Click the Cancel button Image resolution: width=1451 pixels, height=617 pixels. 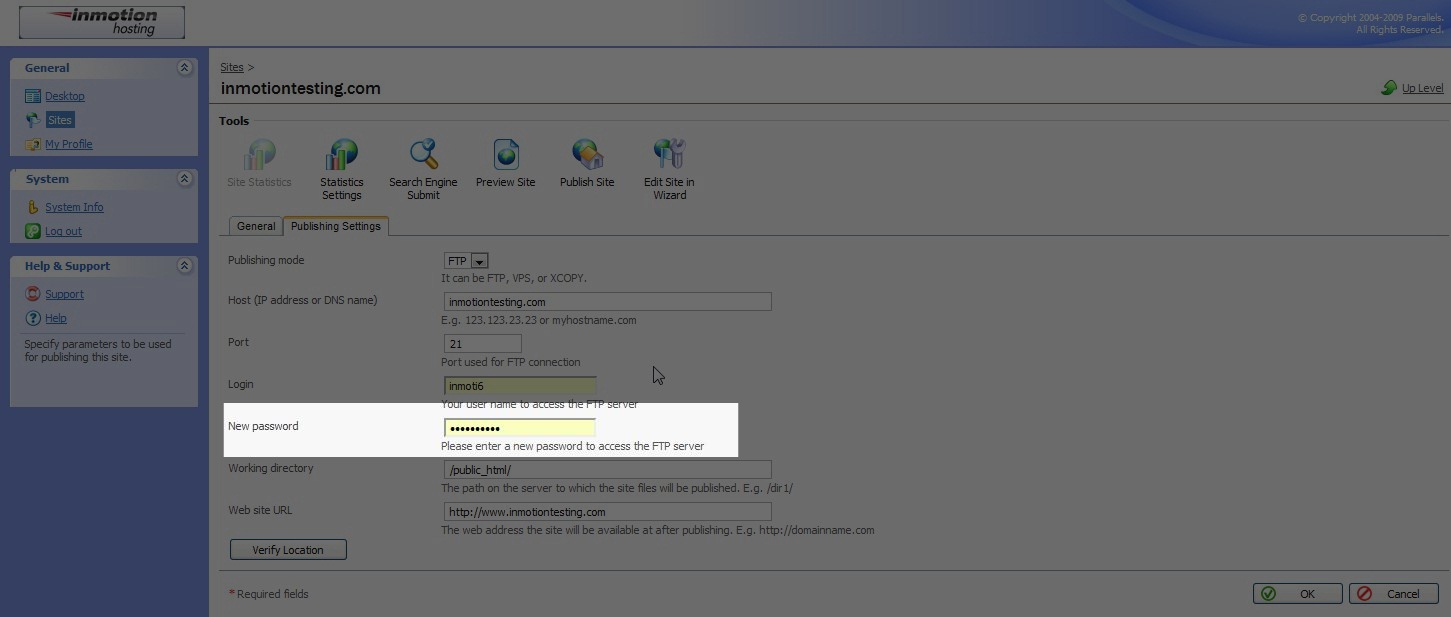1393,594
